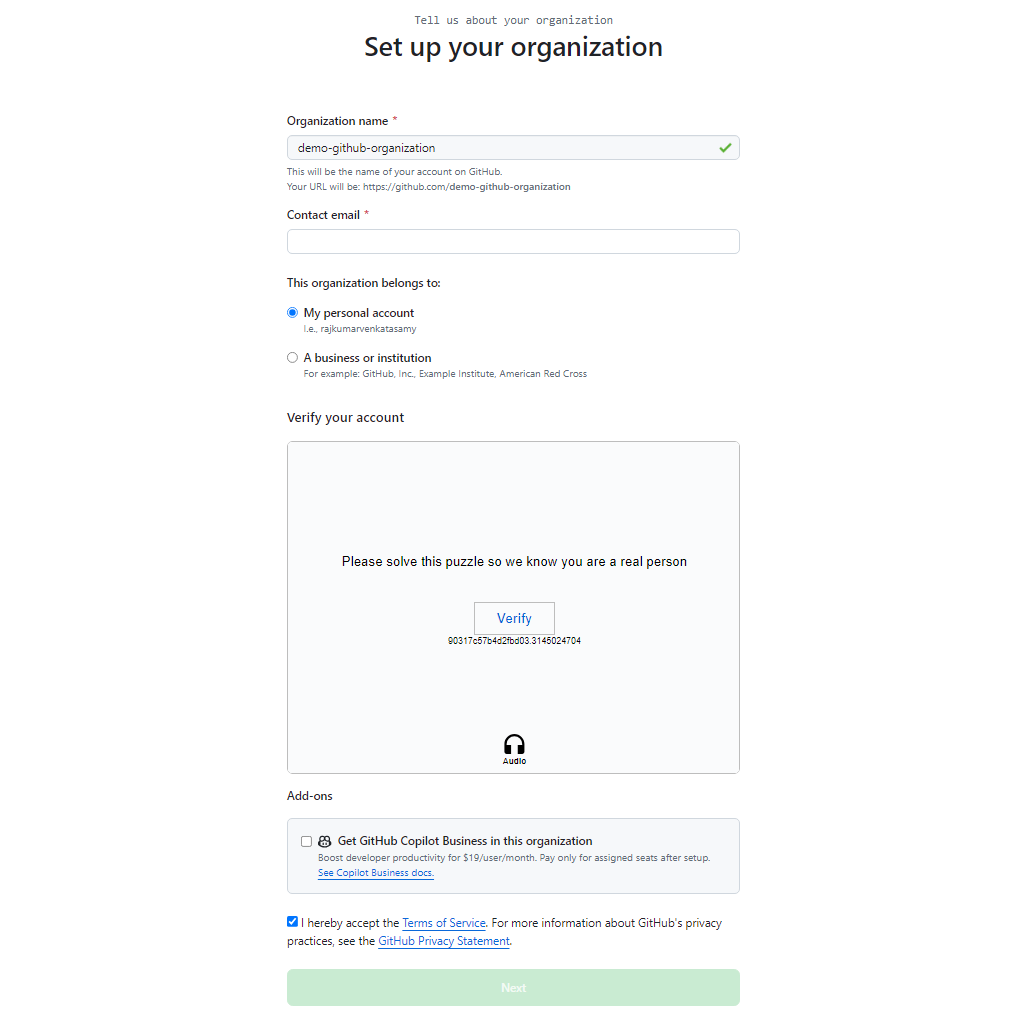Uncheck the Terms of Service acceptance box
This screenshot has height=1023, width=1021.
click(292, 921)
